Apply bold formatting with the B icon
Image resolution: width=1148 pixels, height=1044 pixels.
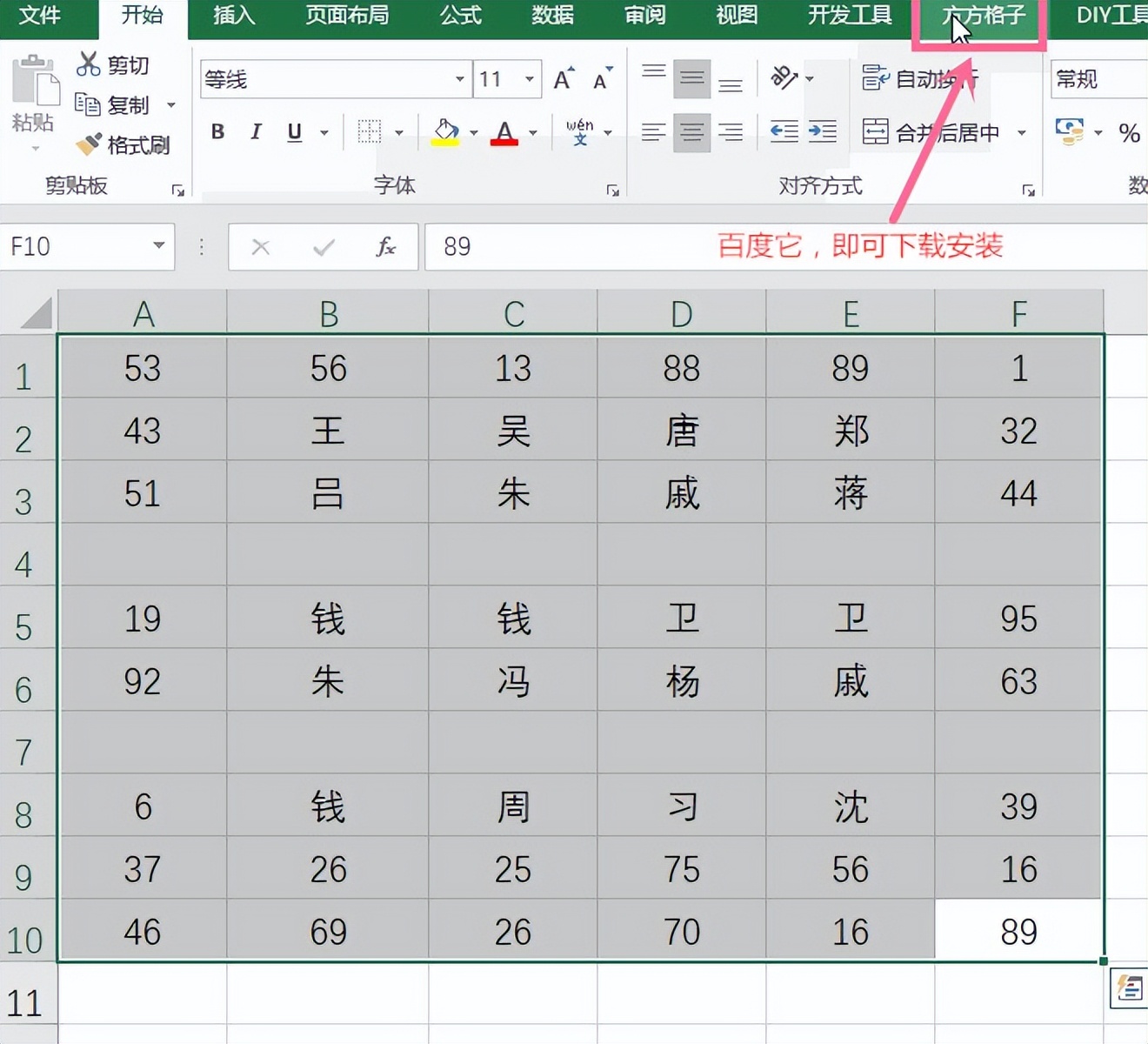pos(217,132)
